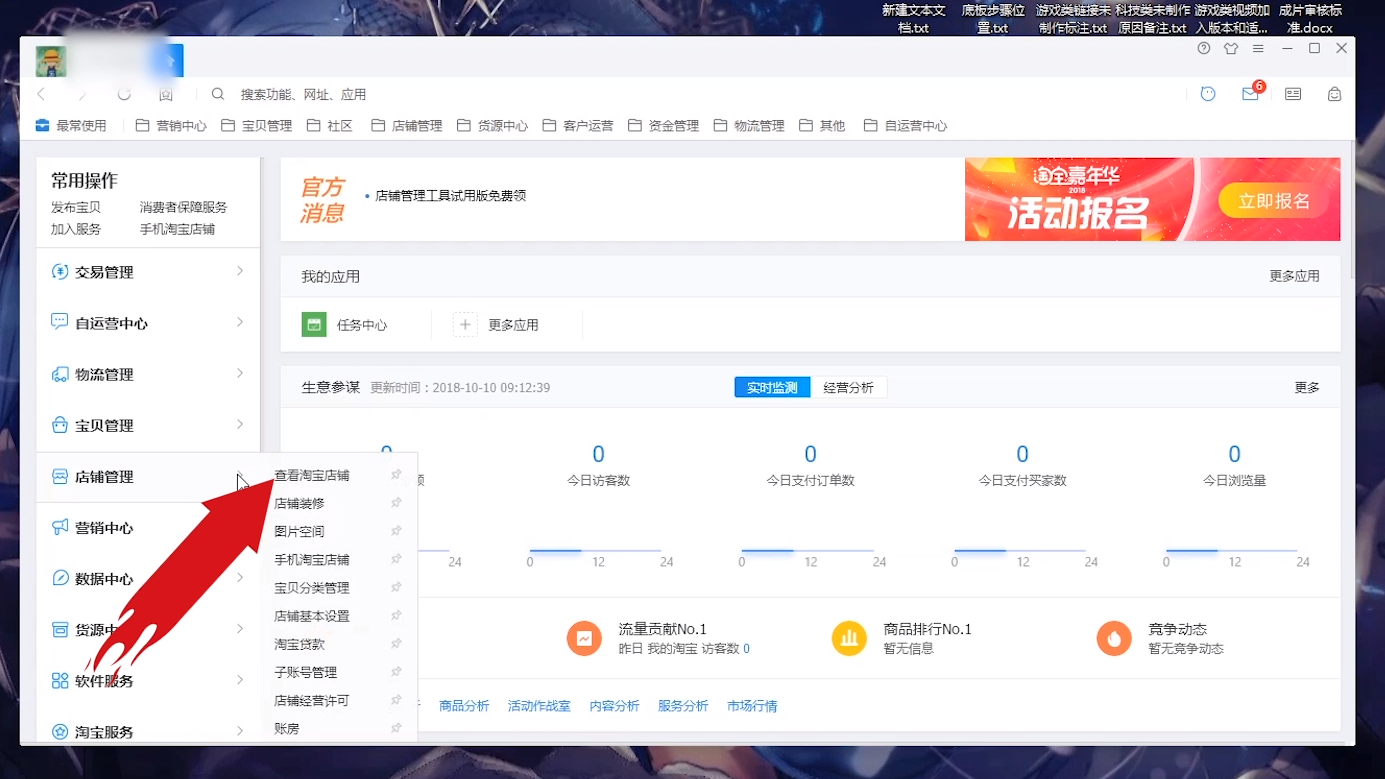Pin the 查看淘宝店铺 menu entry
1385x779 pixels.
coord(396,475)
